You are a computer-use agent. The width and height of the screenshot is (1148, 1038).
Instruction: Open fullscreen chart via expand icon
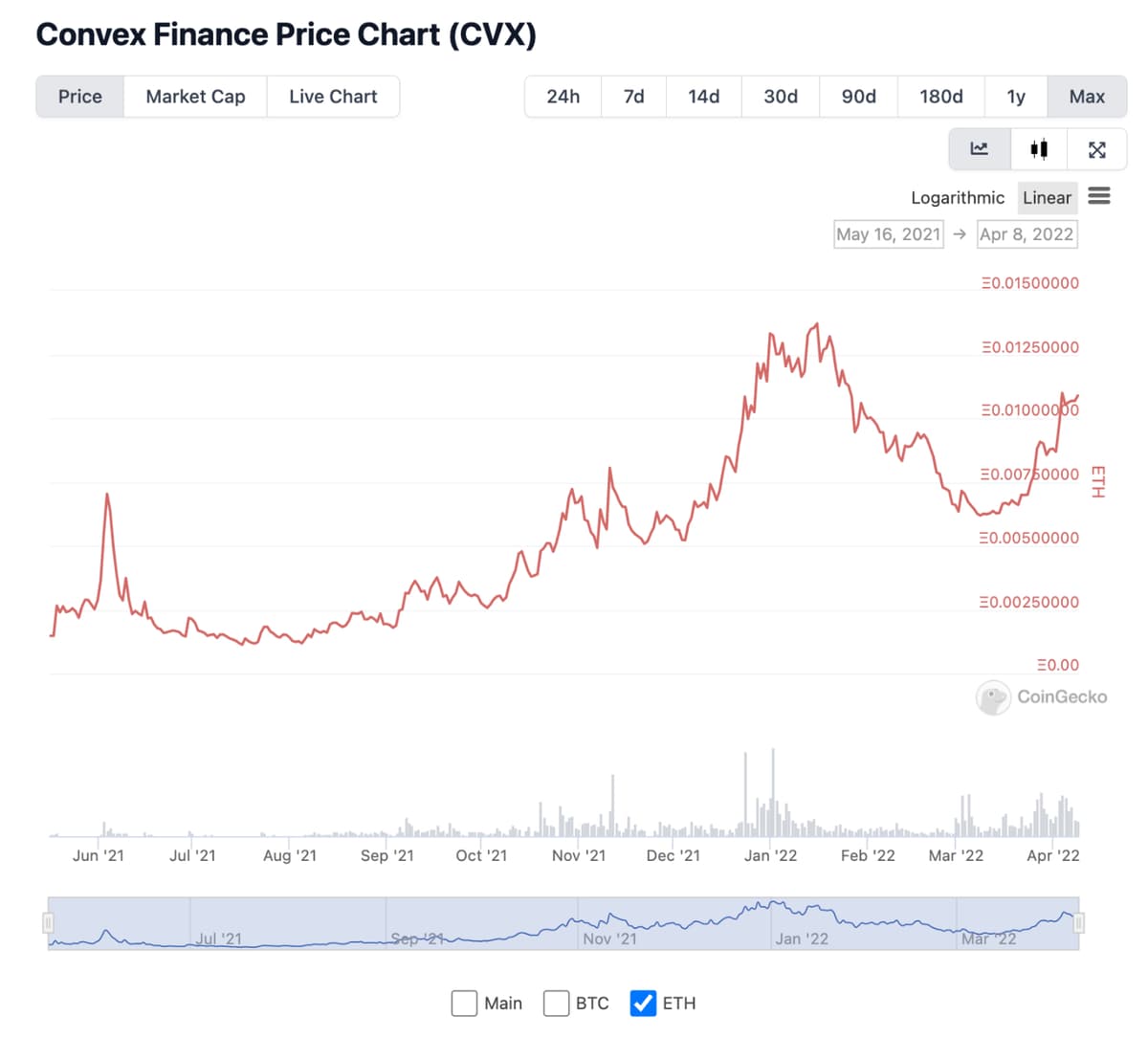[x=1097, y=149]
